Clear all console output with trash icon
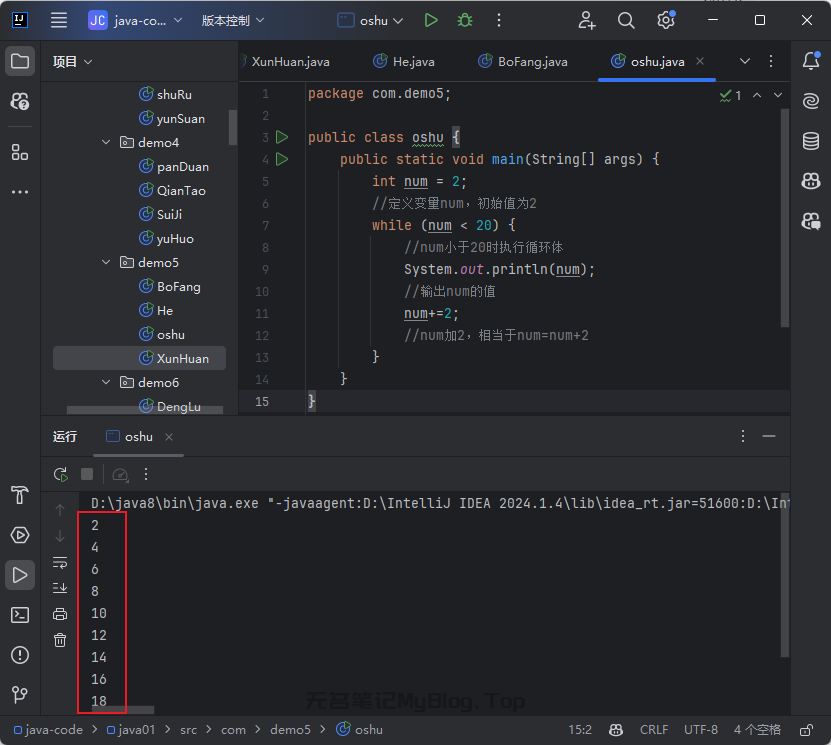Viewport: 831px width, 745px height. pos(60,640)
